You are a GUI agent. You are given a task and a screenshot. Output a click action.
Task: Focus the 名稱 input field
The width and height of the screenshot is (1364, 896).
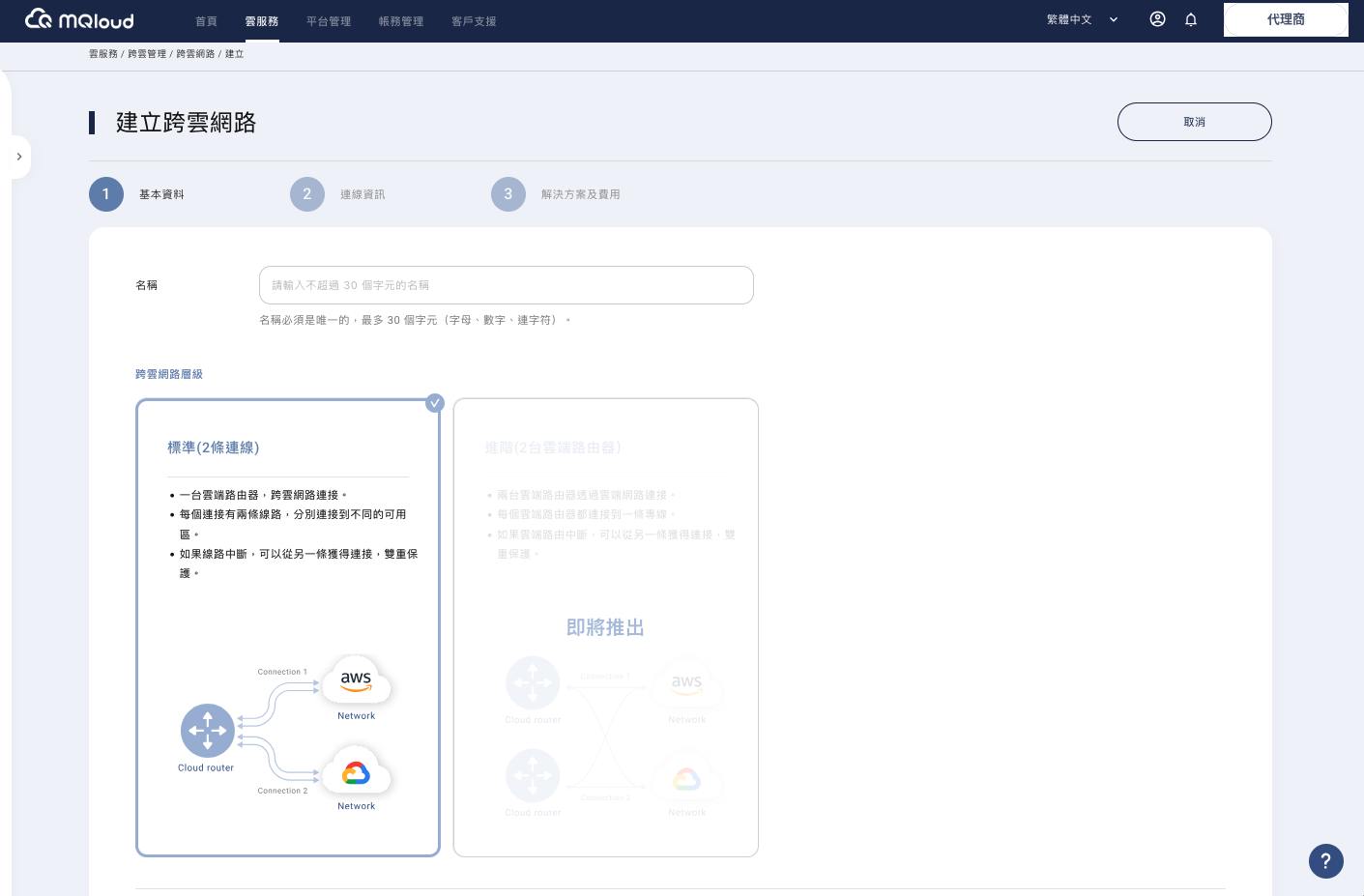coord(507,285)
